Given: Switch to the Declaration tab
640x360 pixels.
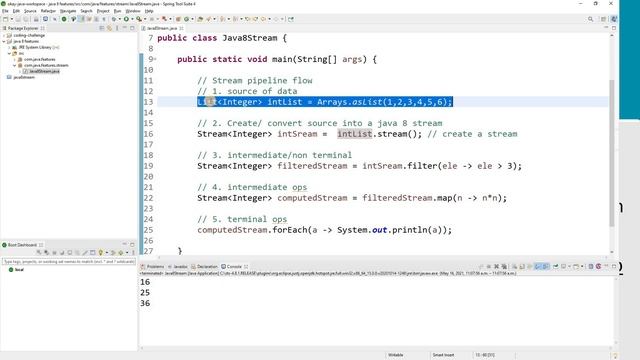Looking at the screenshot, I should (x=204, y=267).
